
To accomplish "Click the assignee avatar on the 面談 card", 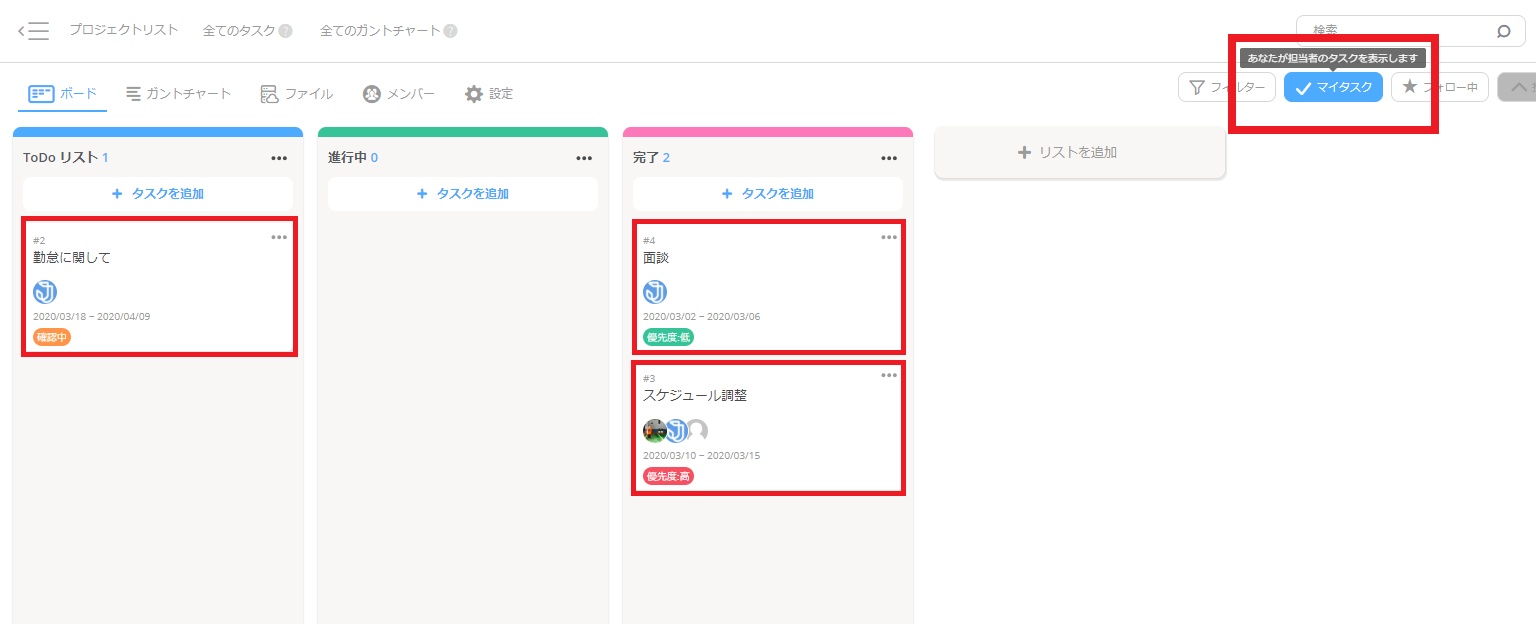I will point(656,291).
